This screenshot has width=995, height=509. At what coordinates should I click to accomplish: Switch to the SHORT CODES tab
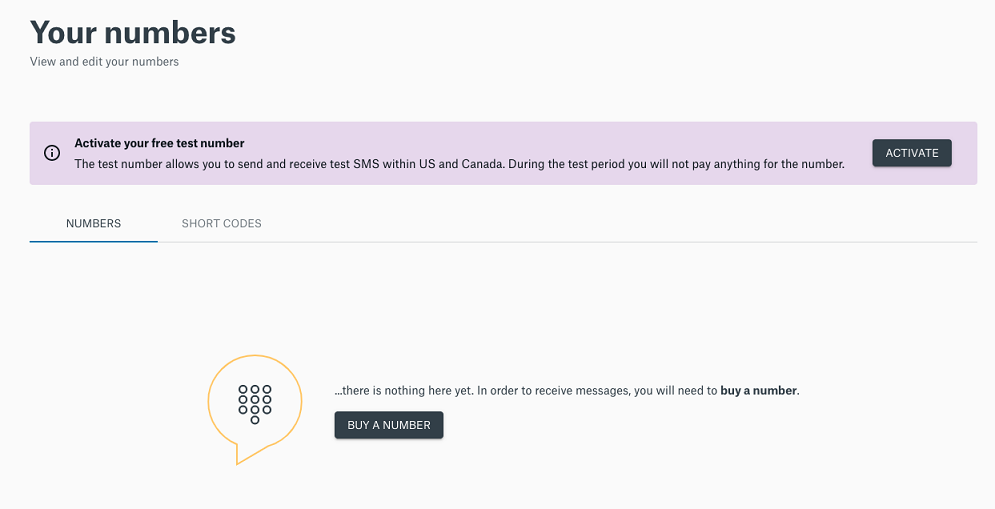click(x=221, y=223)
